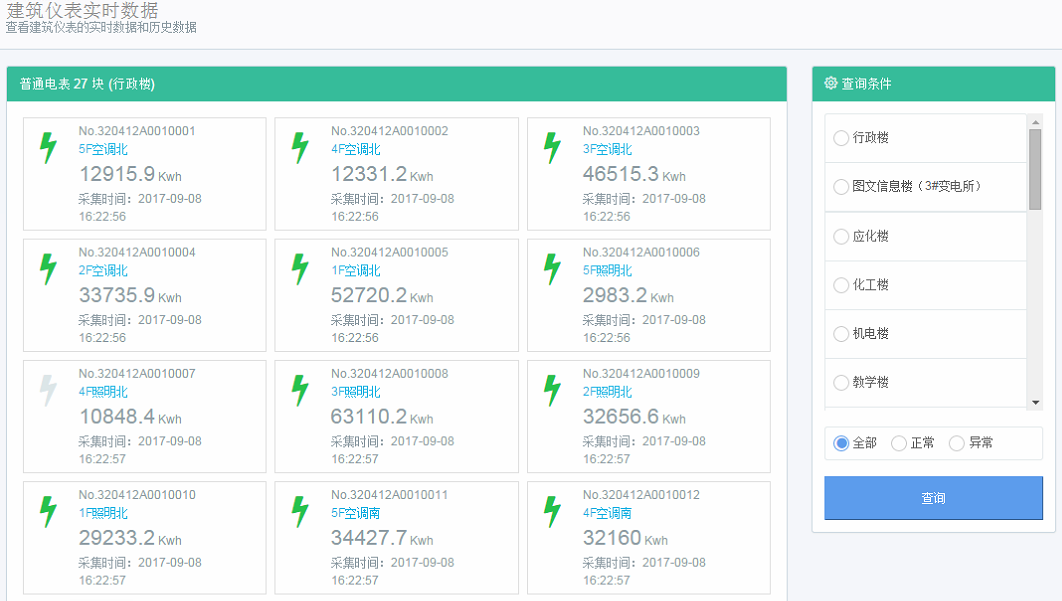
Task: Open the 4F照明北 meter link
Action: tap(103, 392)
